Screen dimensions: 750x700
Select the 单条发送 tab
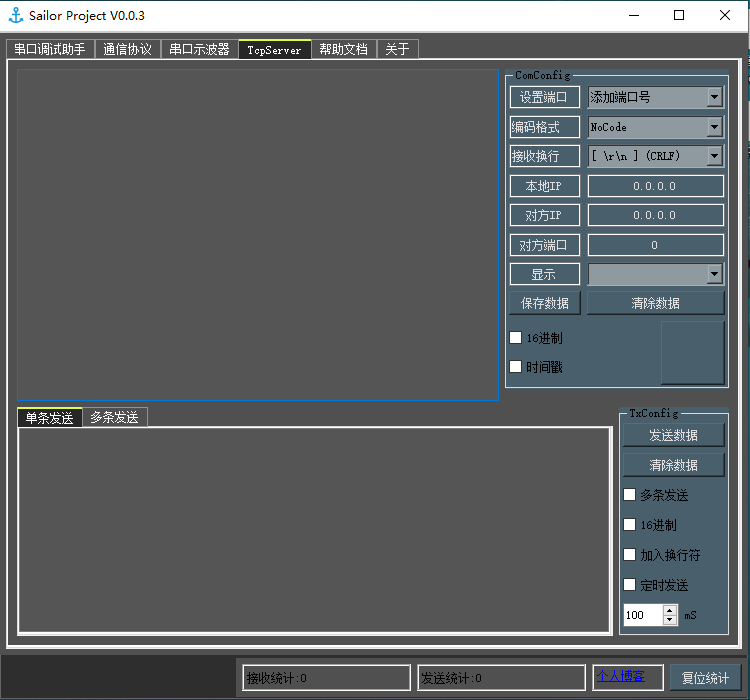(50, 417)
